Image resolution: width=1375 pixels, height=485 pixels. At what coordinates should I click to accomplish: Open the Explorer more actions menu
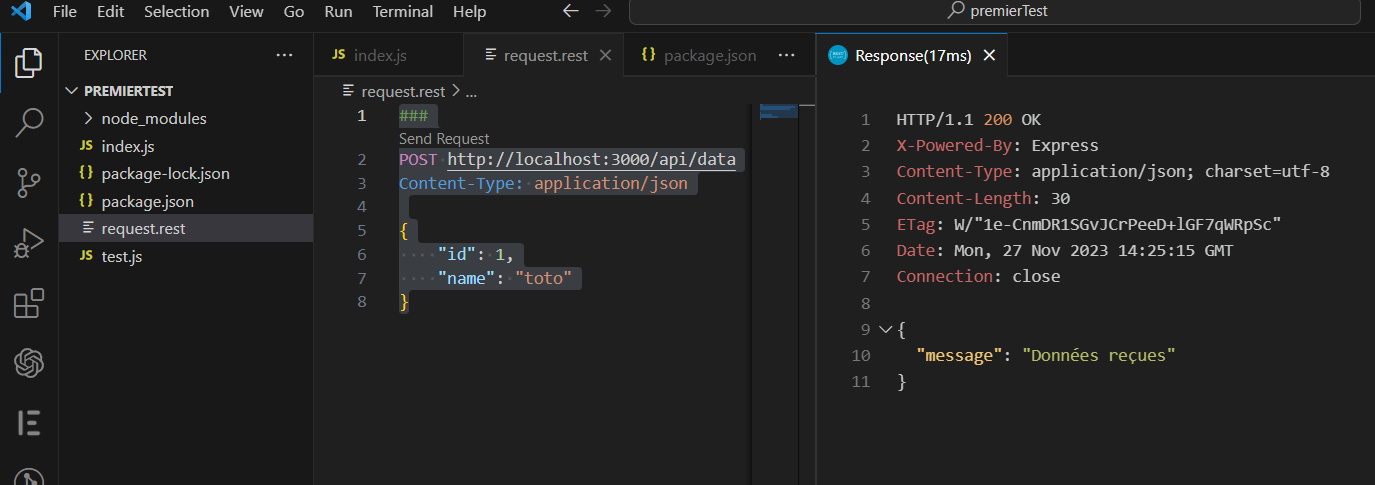click(285, 55)
